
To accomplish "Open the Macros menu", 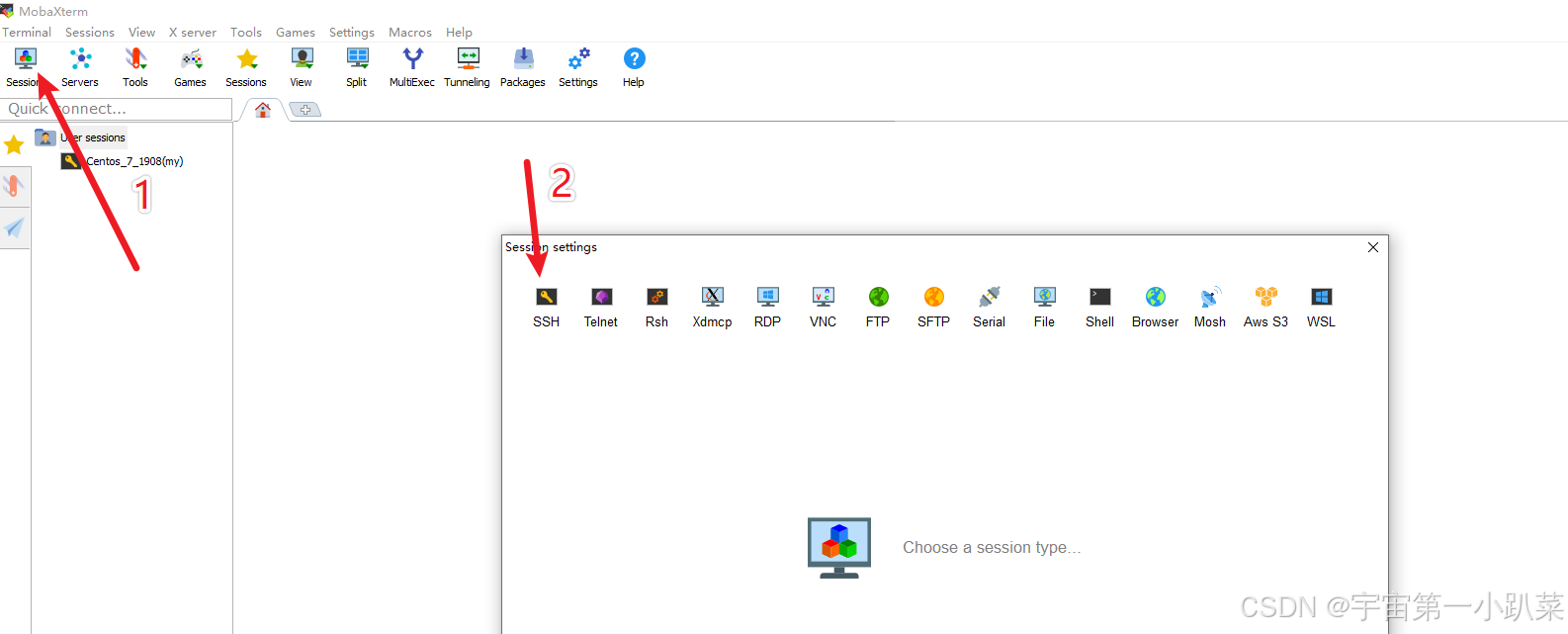I will (410, 33).
